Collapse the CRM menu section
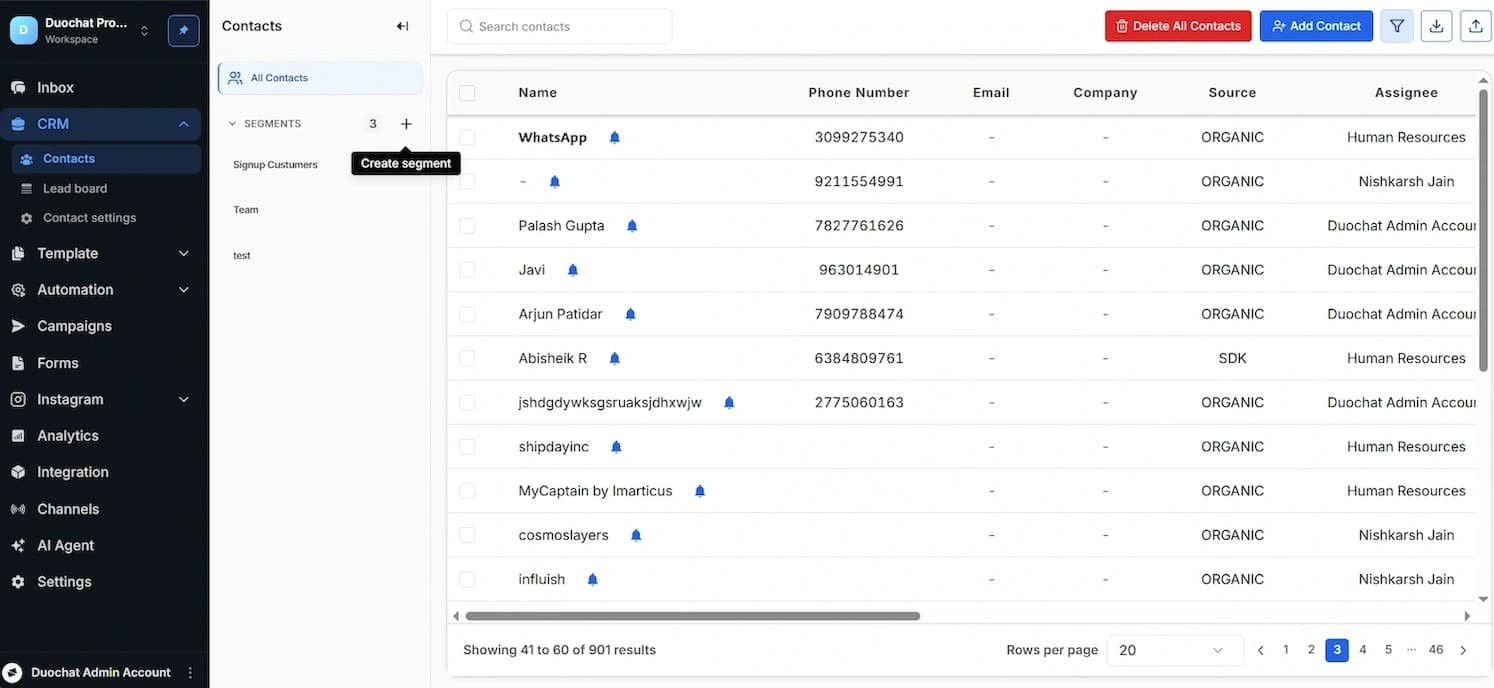1494x688 pixels. [183, 124]
